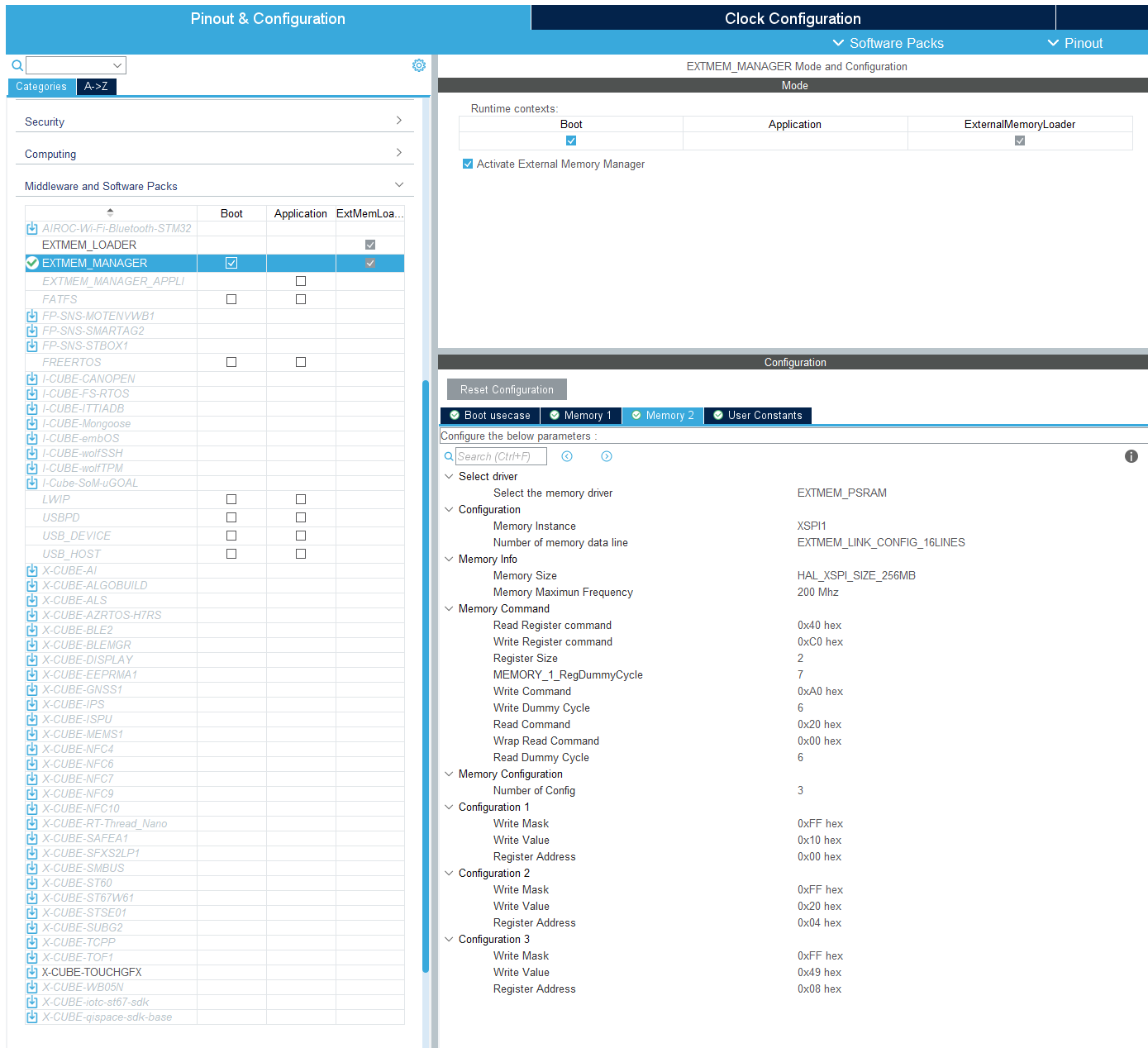Image resolution: width=1148 pixels, height=1048 pixels.
Task: Uncheck the Boot runtime context checkbox
Action: coord(571,141)
